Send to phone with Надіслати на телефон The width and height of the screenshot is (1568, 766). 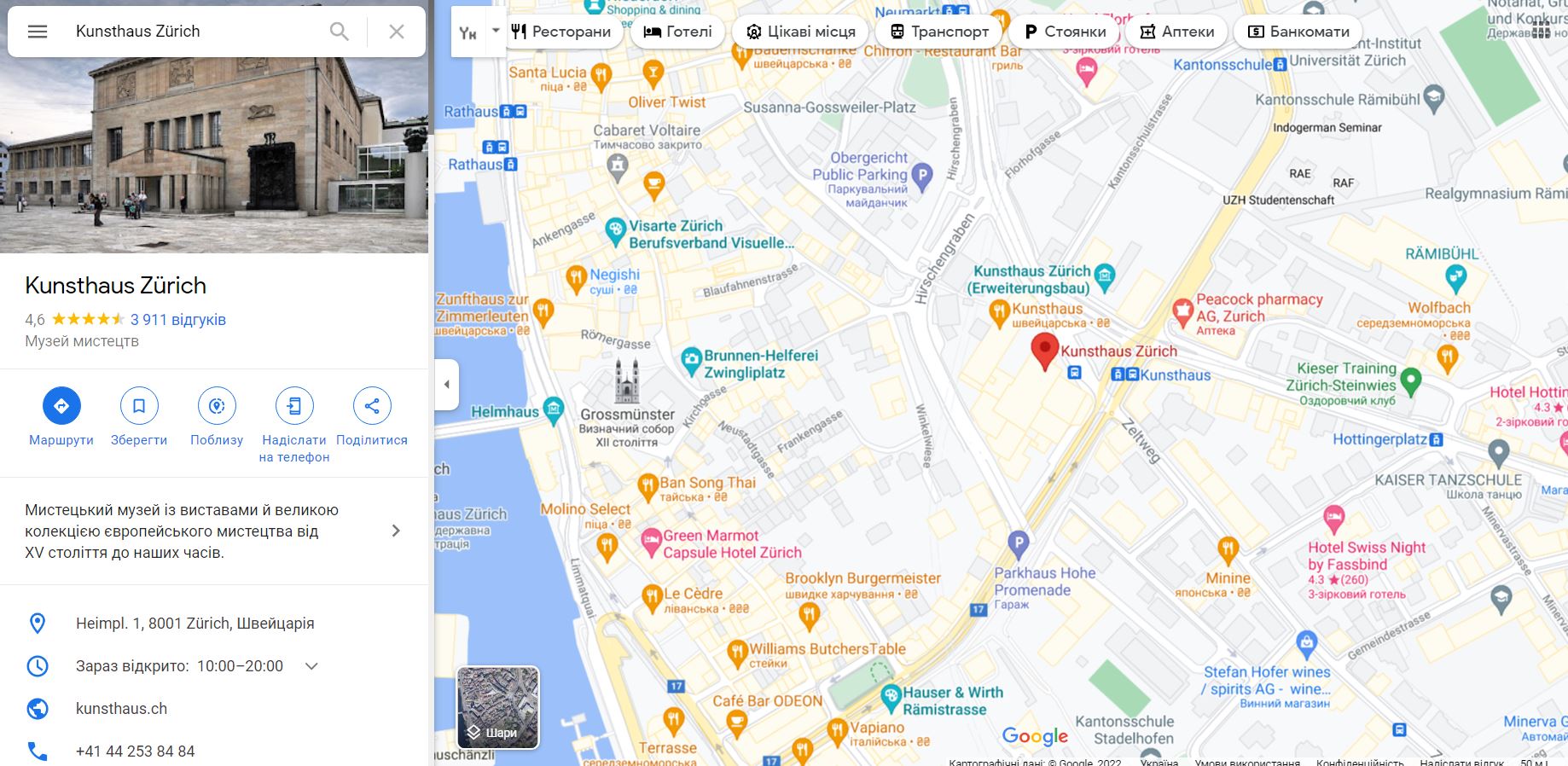(x=294, y=406)
